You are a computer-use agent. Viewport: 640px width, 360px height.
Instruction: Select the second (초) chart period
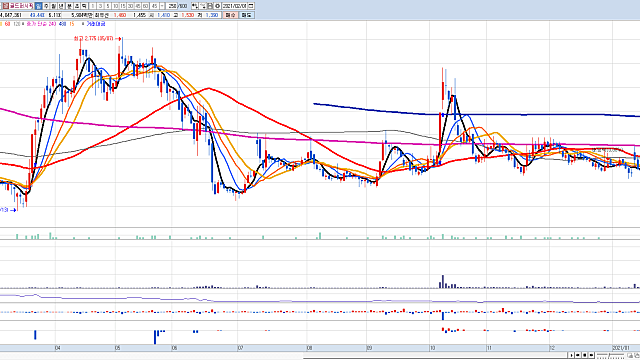(x=77, y=6)
